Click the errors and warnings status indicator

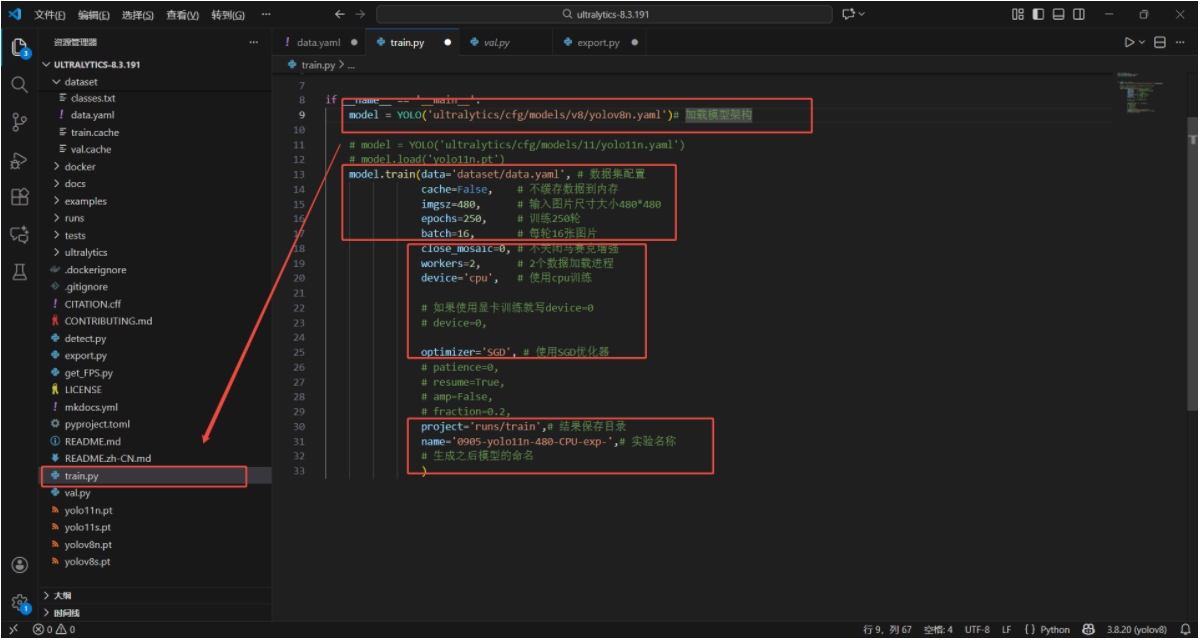tap(54, 630)
